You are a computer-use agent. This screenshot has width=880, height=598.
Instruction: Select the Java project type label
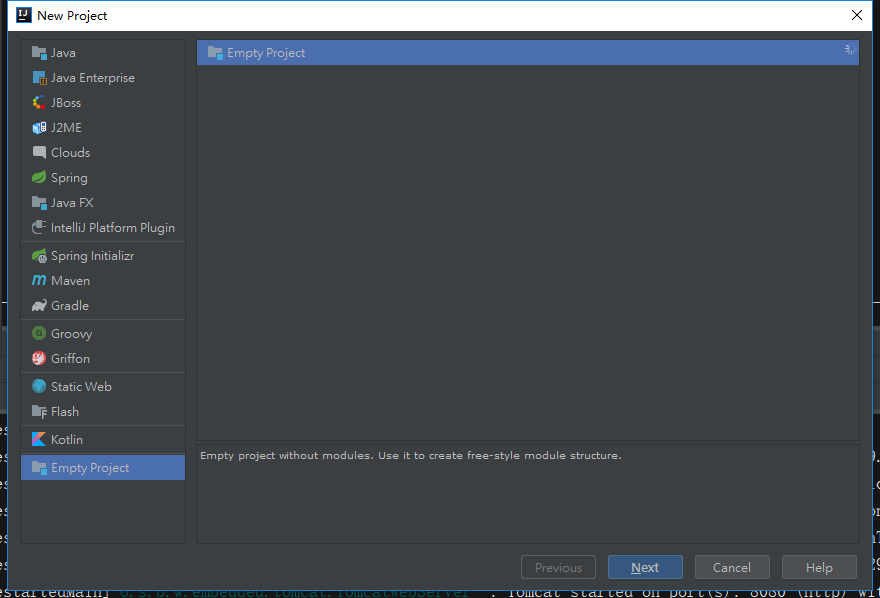click(x=63, y=53)
